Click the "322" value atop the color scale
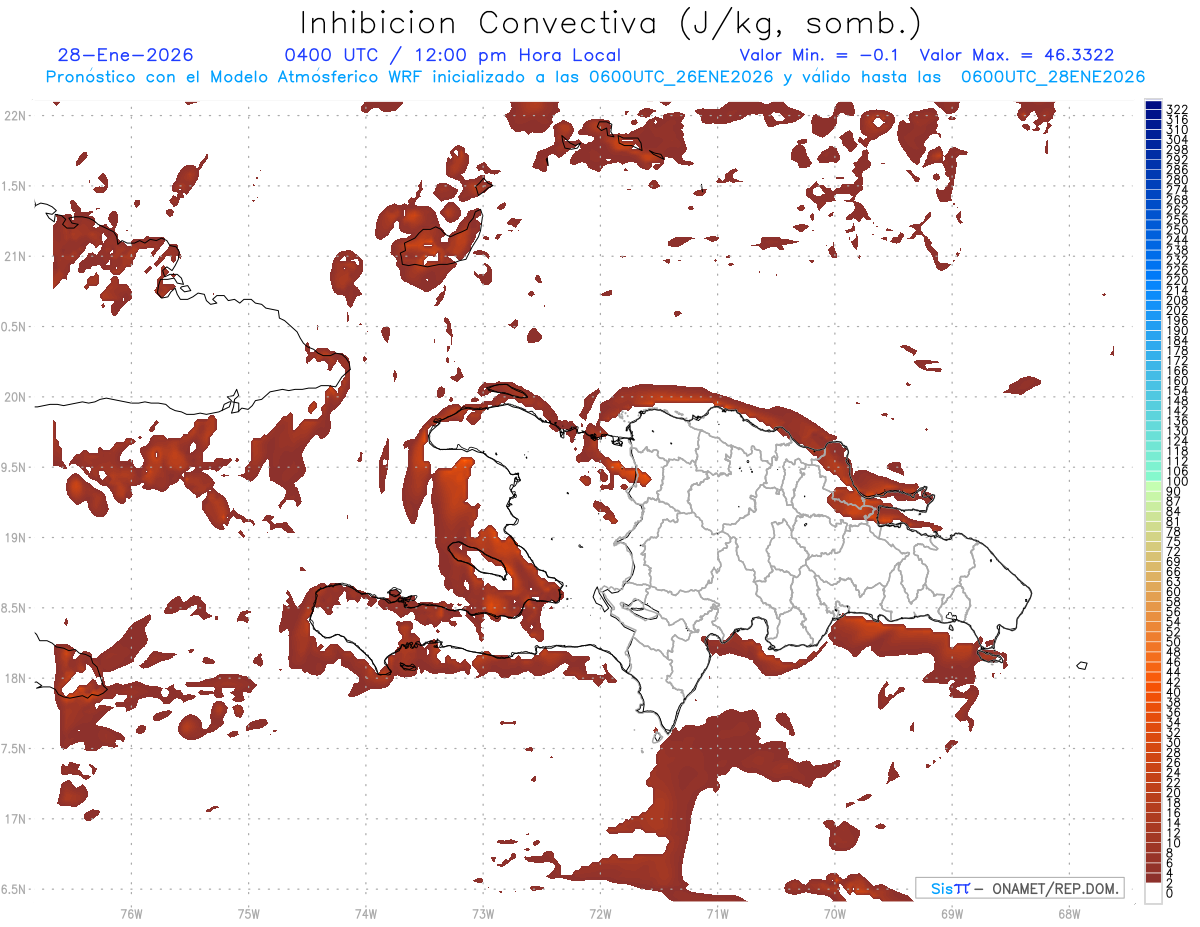 [x=1176, y=108]
